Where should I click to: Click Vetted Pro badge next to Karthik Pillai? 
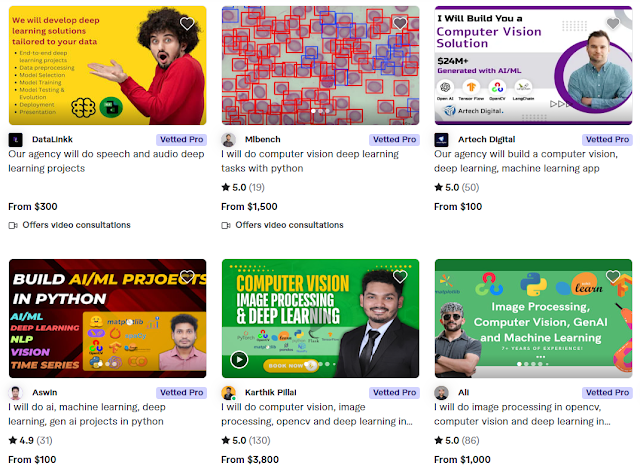(394, 393)
